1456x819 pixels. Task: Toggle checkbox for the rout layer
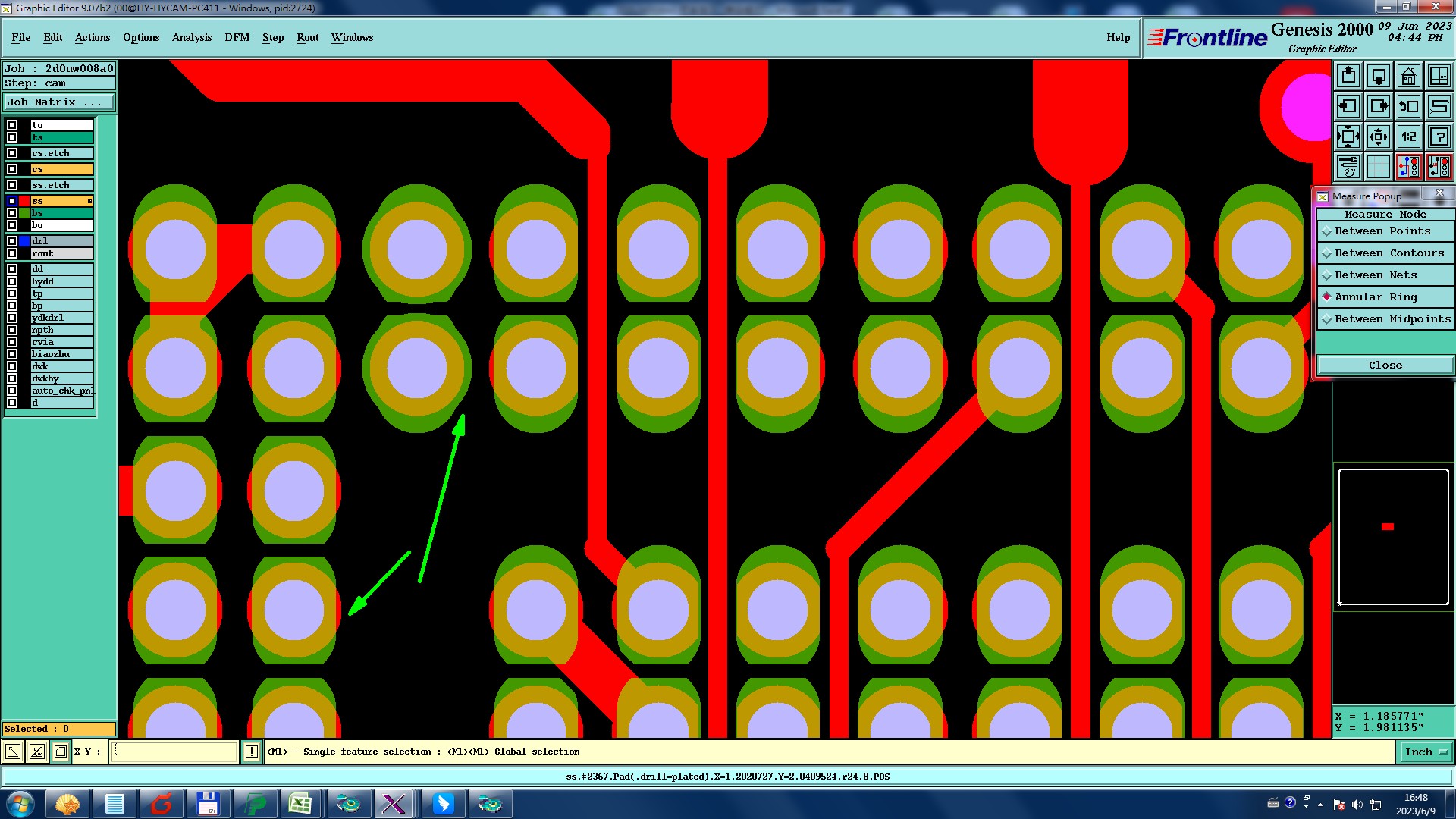tap(12, 253)
